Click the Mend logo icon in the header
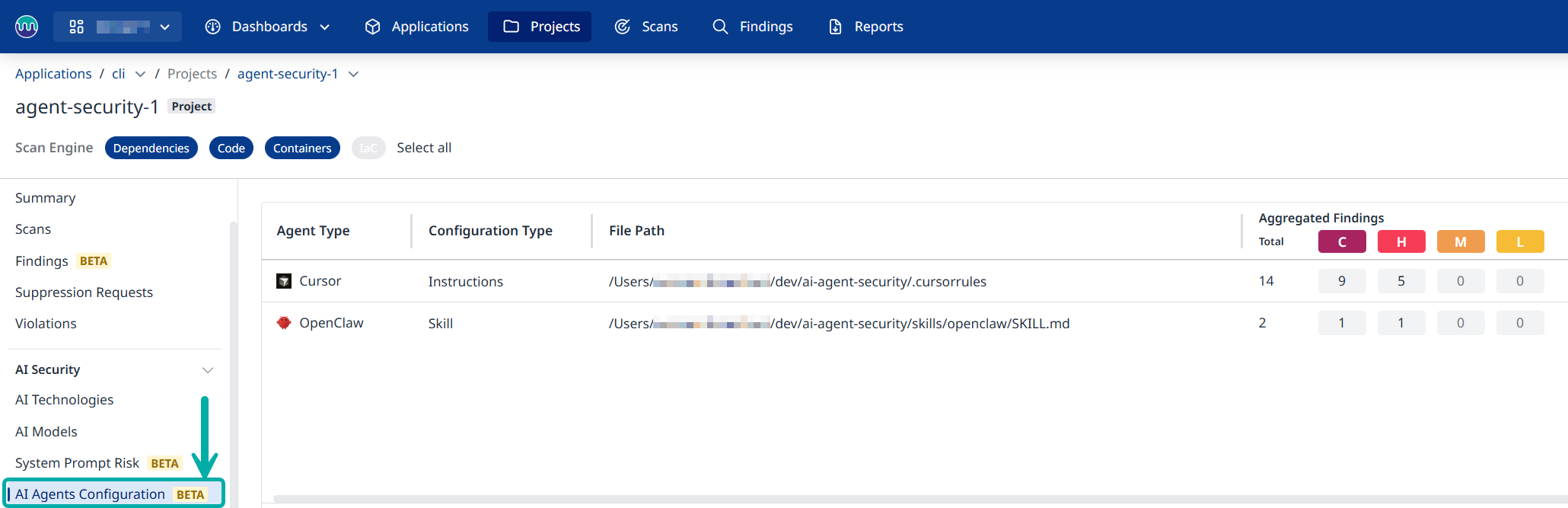 (27, 27)
